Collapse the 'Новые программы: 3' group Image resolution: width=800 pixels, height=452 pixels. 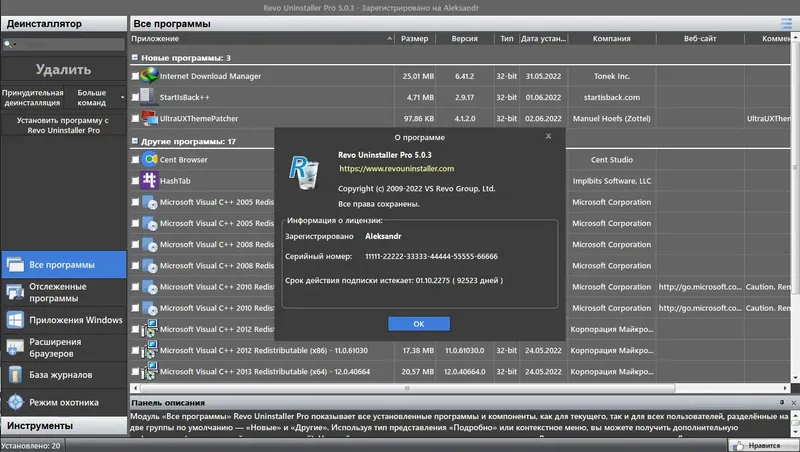(135, 58)
